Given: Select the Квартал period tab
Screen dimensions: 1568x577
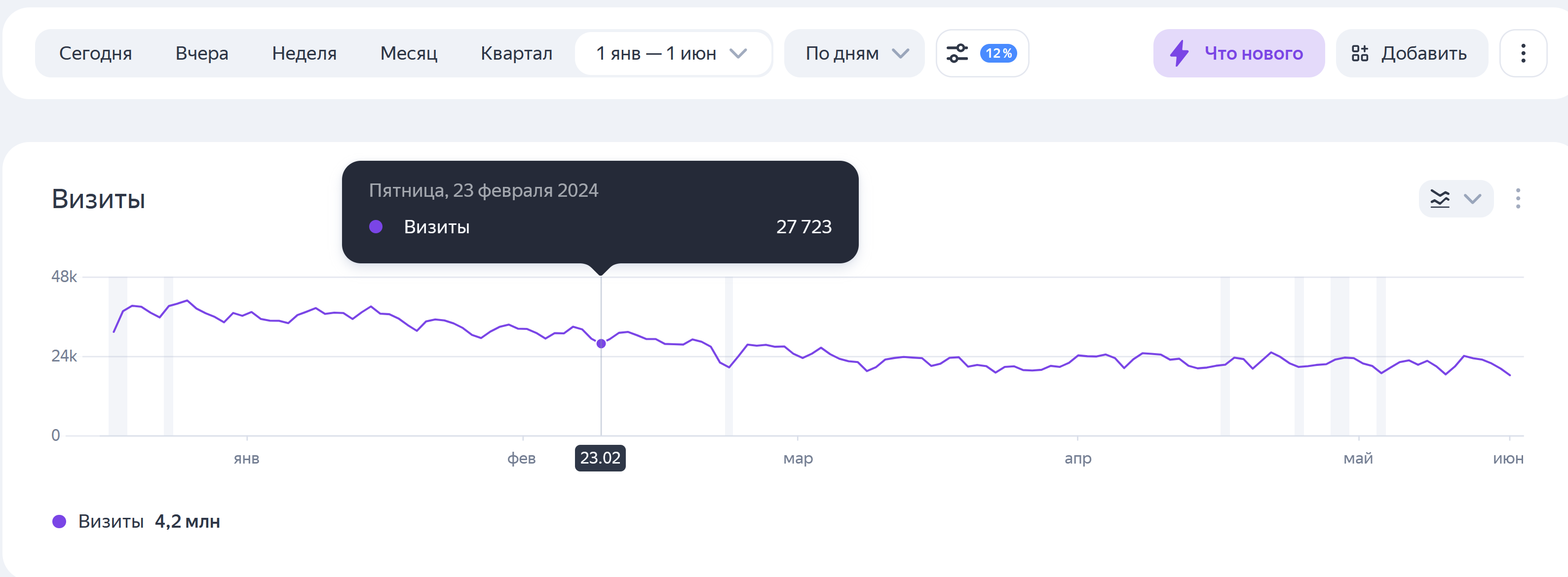Looking at the screenshot, I should coord(516,53).
